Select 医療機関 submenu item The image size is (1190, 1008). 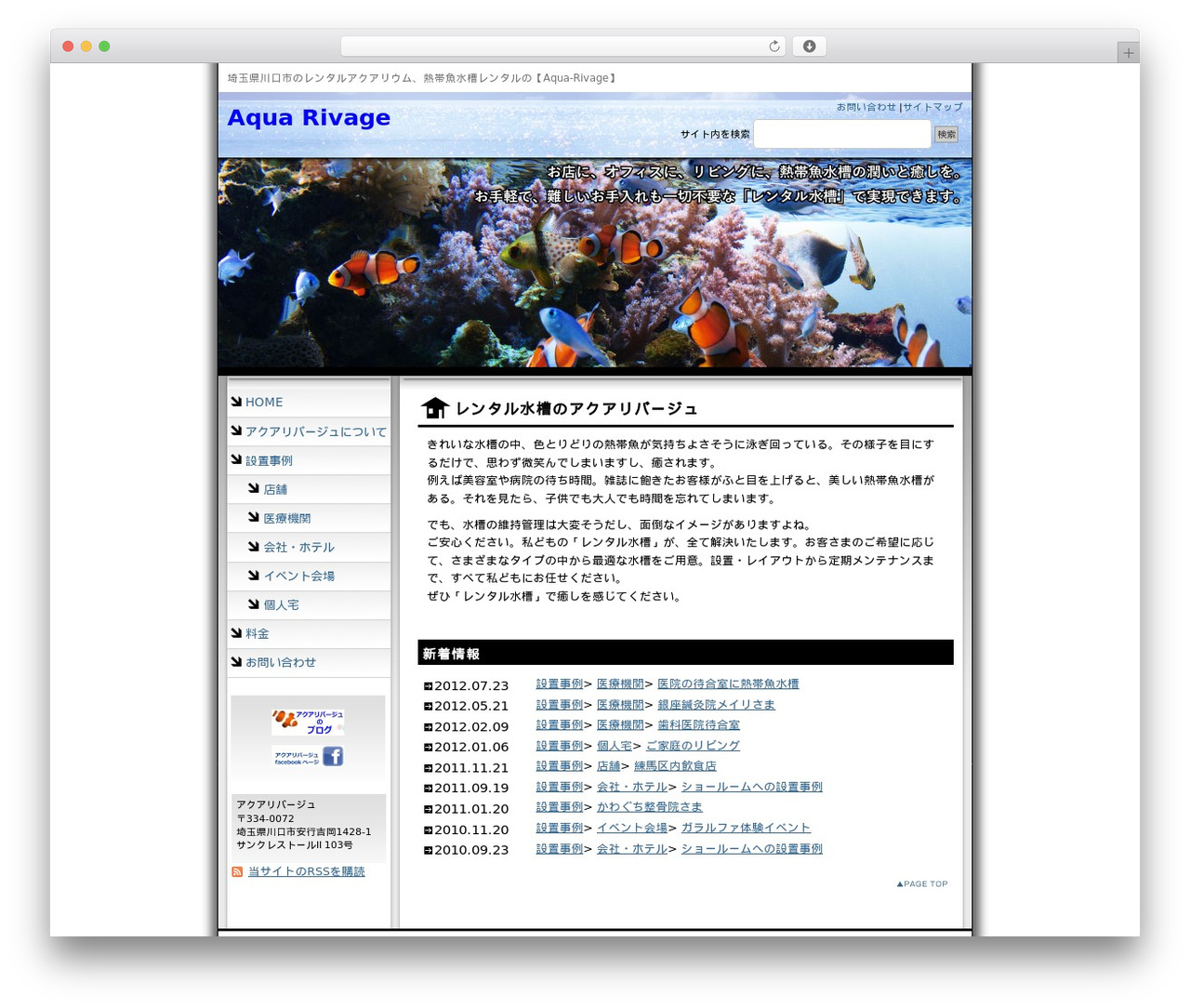pos(287,518)
